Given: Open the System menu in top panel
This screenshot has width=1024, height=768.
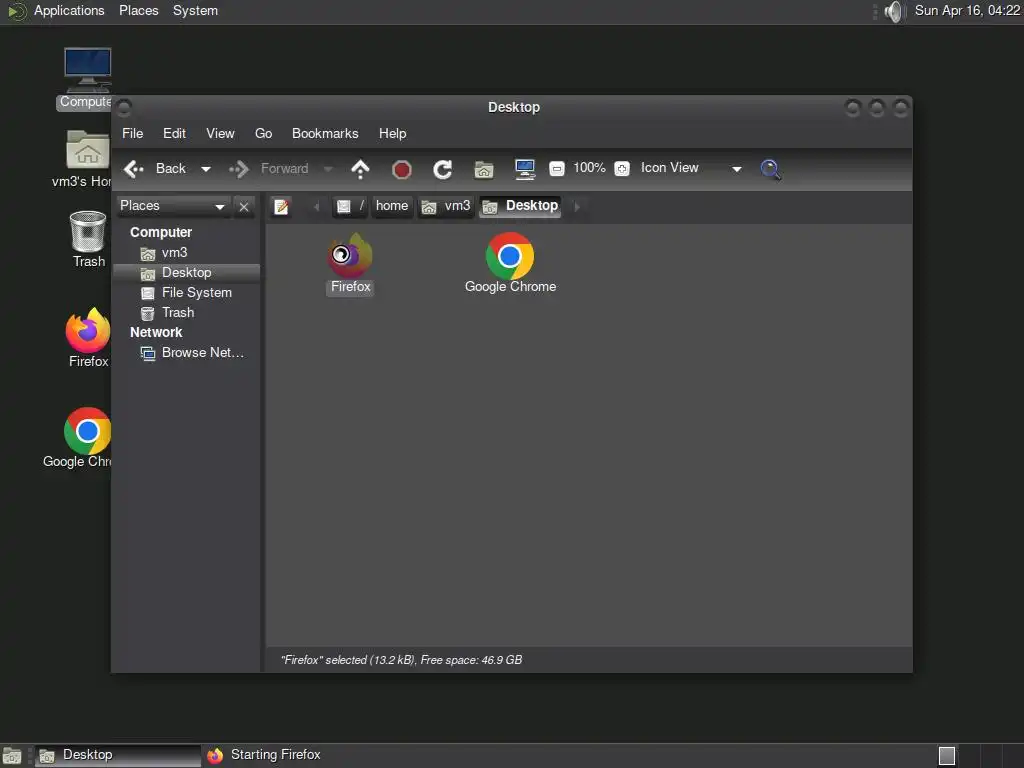Looking at the screenshot, I should 195,10.
